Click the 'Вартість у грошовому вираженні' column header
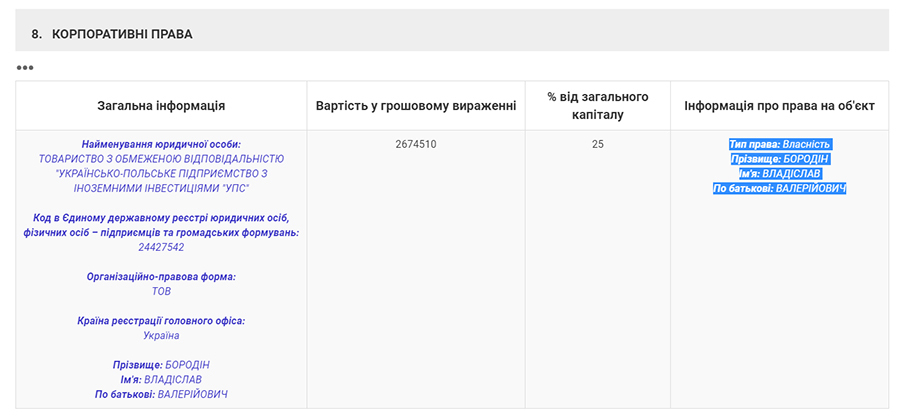Screen dimensions: 900x419 [416, 106]
